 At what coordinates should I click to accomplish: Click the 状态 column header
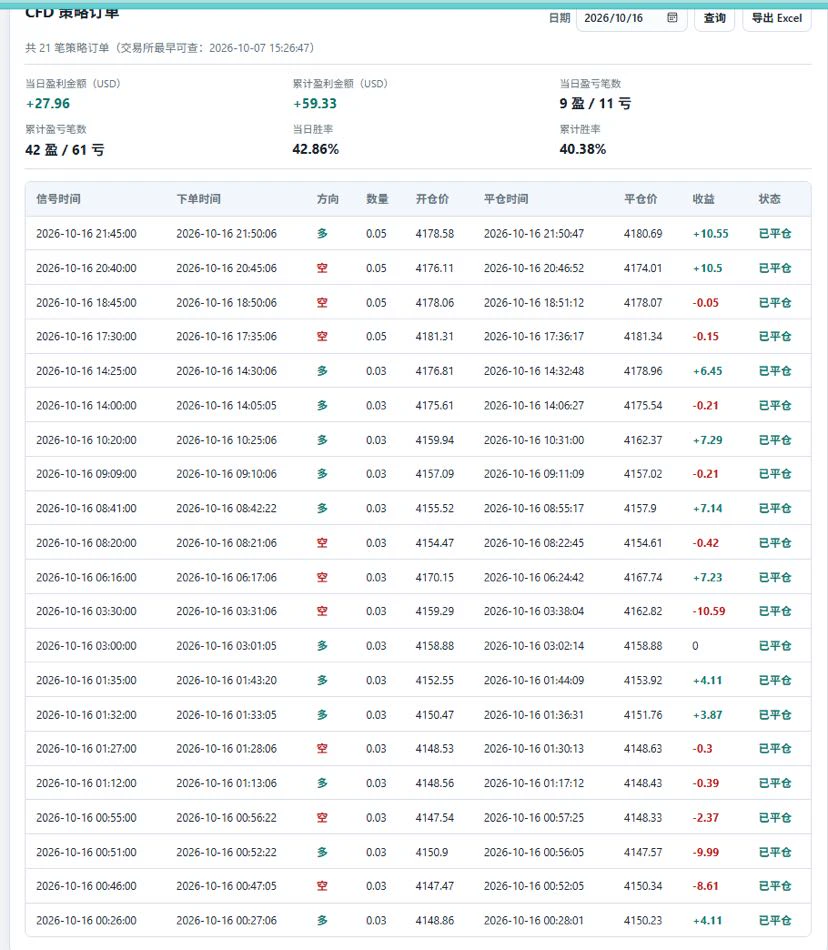(x=769, y=199)
